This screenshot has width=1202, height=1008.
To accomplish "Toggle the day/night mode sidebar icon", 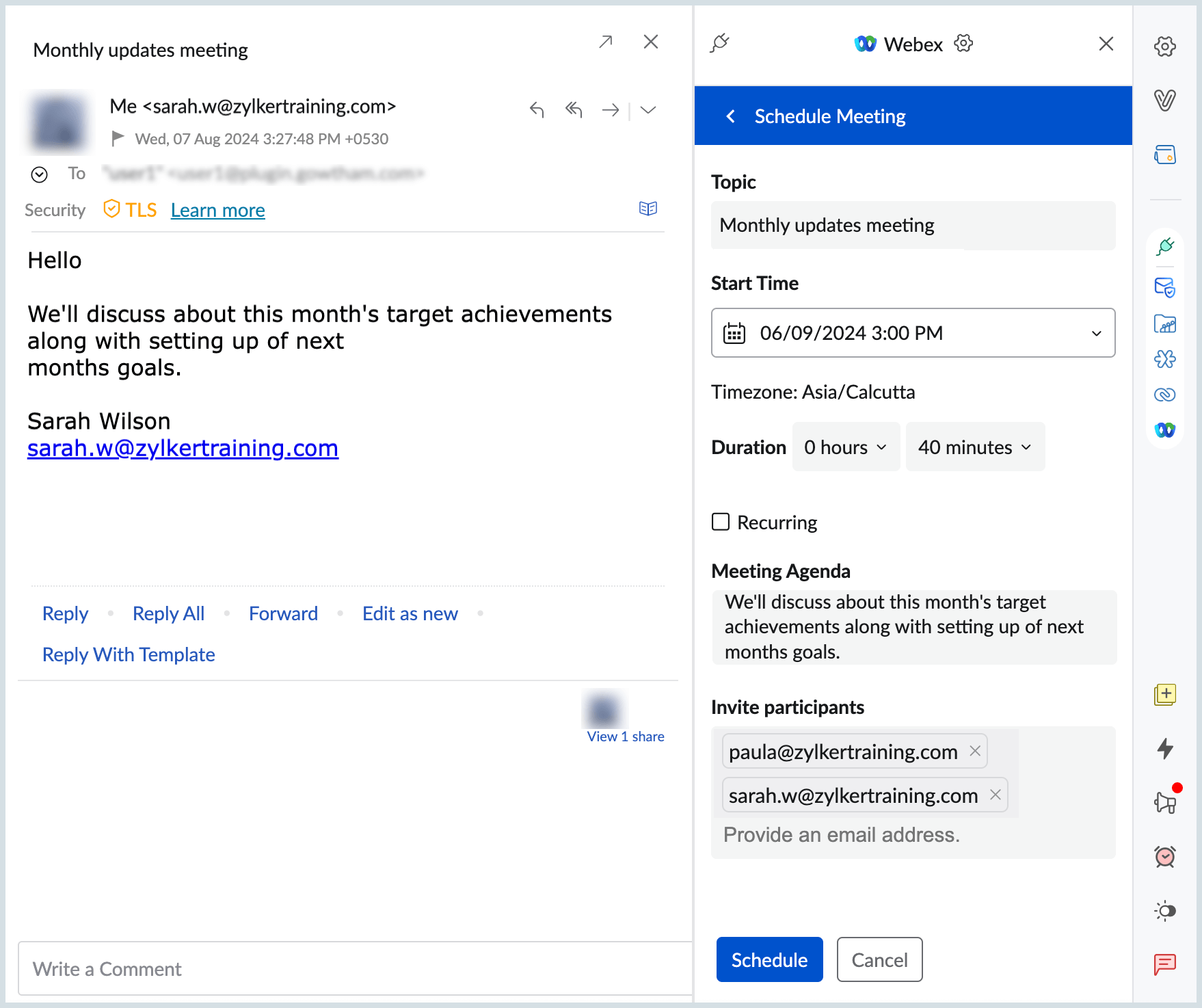I will (x=1164, y=910).
